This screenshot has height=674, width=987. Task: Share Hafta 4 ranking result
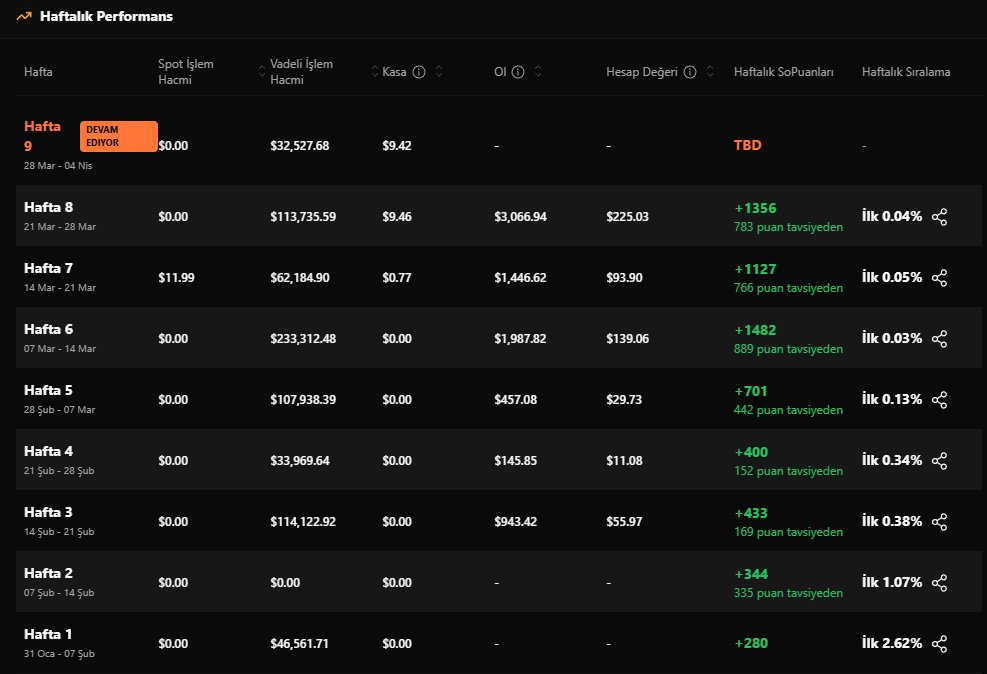point(939,461)
